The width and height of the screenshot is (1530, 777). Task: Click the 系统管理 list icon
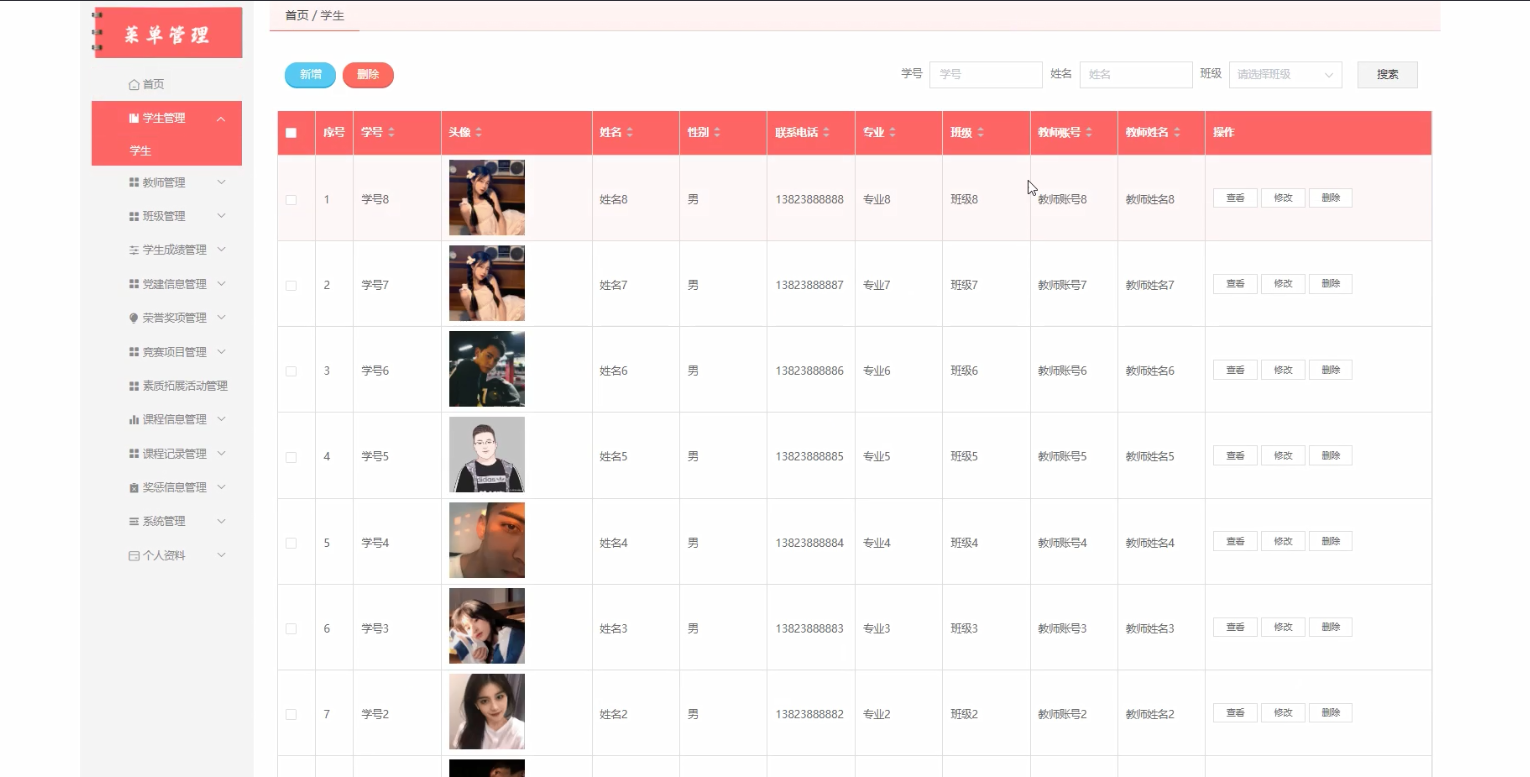134,521
